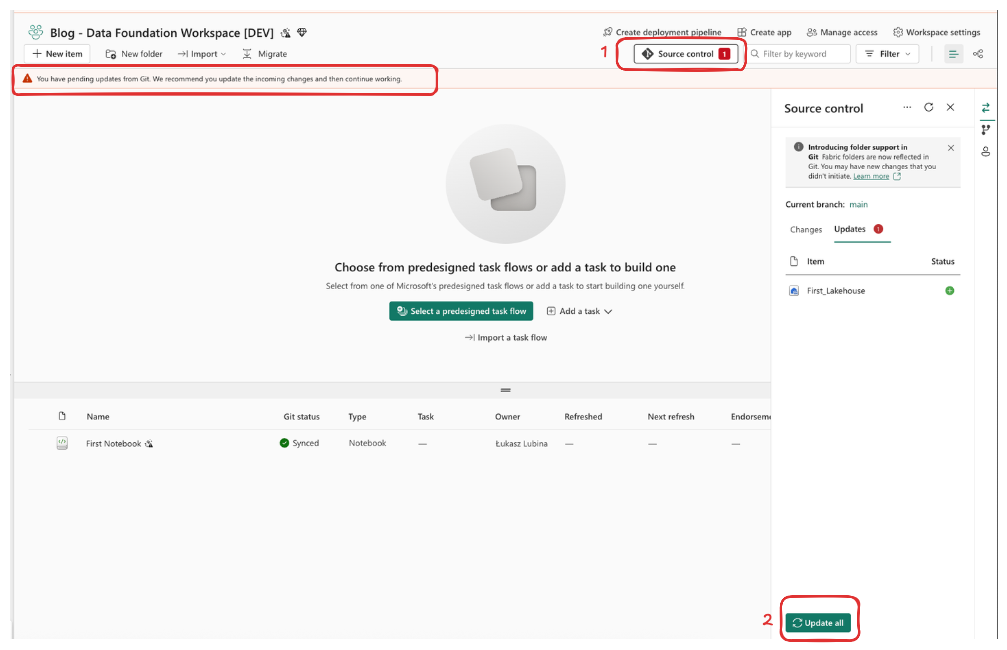The image size is (1007, 650).
Task: Click the Filter by keyword search field
Action: tap(804, 54)
